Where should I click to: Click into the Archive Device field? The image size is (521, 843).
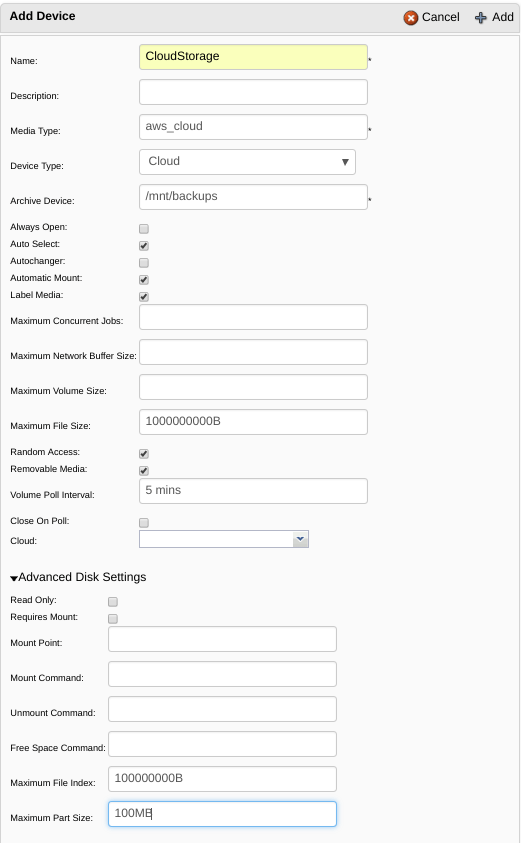click(x=253, y=197)
